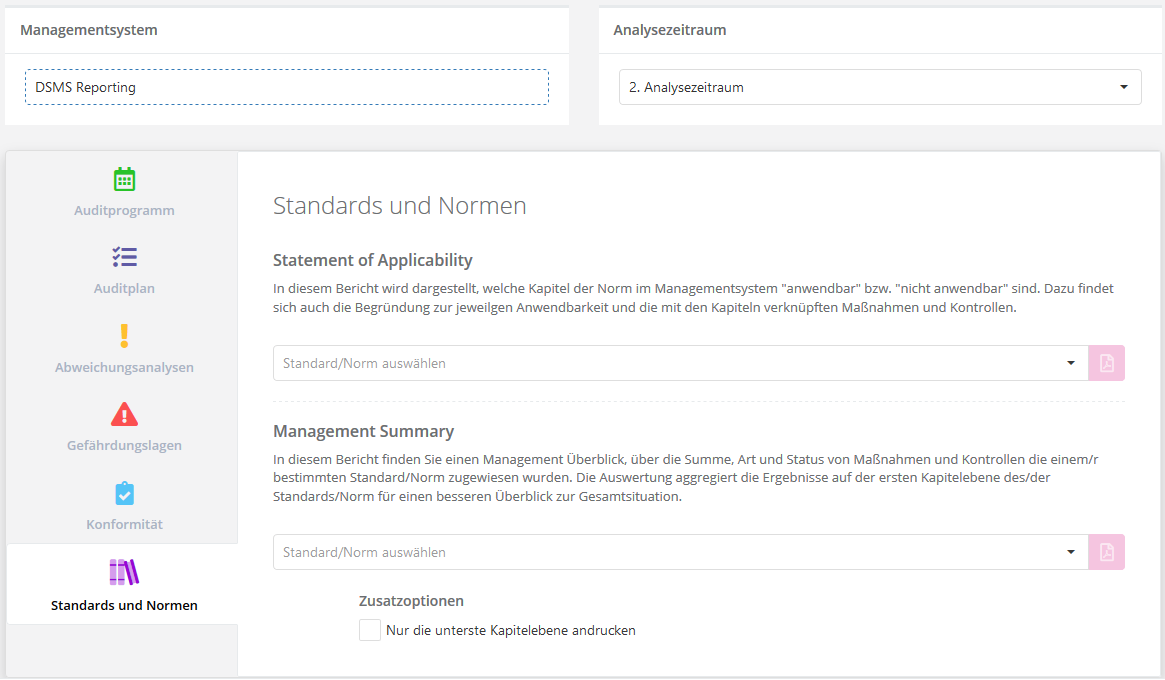Open the Analysezeitraum dropdown
This screenshot has width=1165, height=680.
870,87
